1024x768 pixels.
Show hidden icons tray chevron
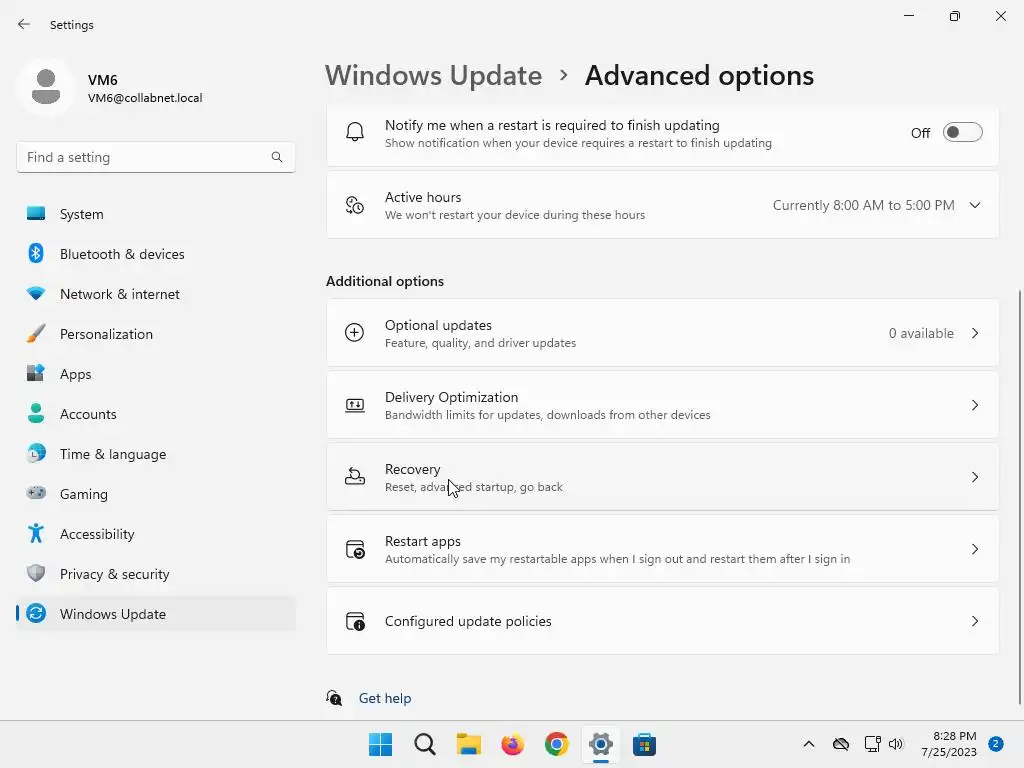click(x=808, y=744)
